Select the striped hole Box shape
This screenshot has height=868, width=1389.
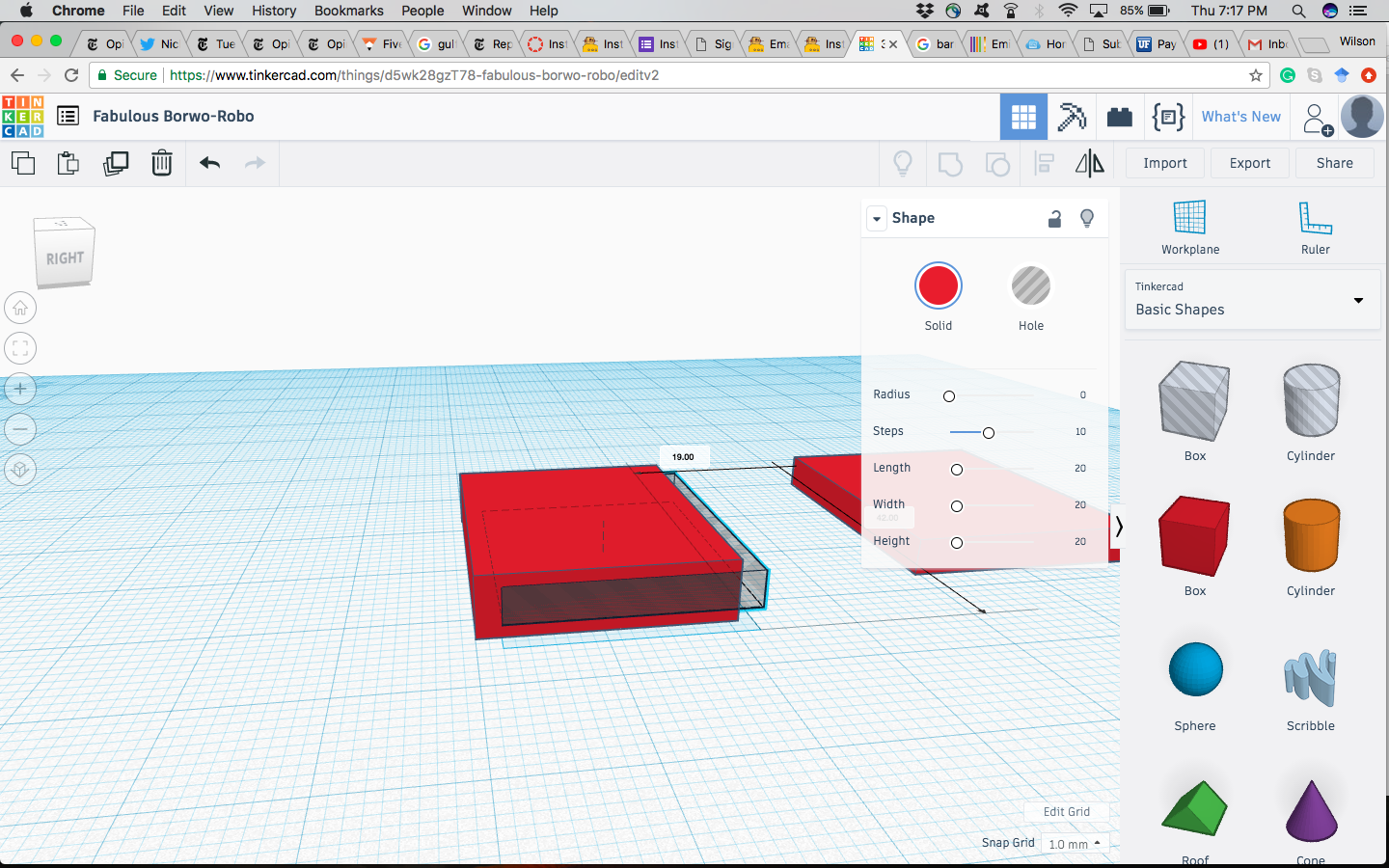point(1194,402)
